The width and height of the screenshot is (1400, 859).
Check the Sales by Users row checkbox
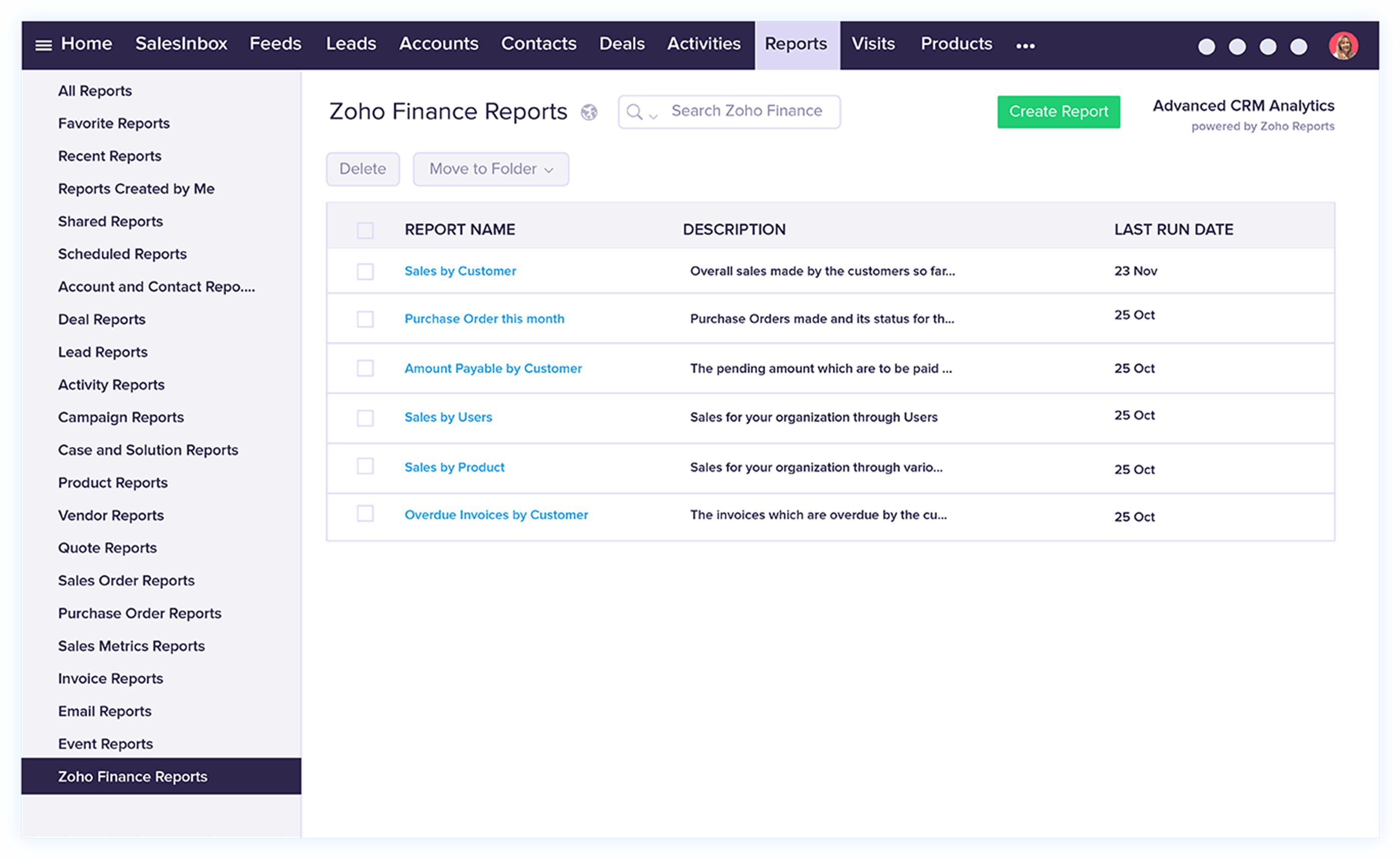coord(365,418)
